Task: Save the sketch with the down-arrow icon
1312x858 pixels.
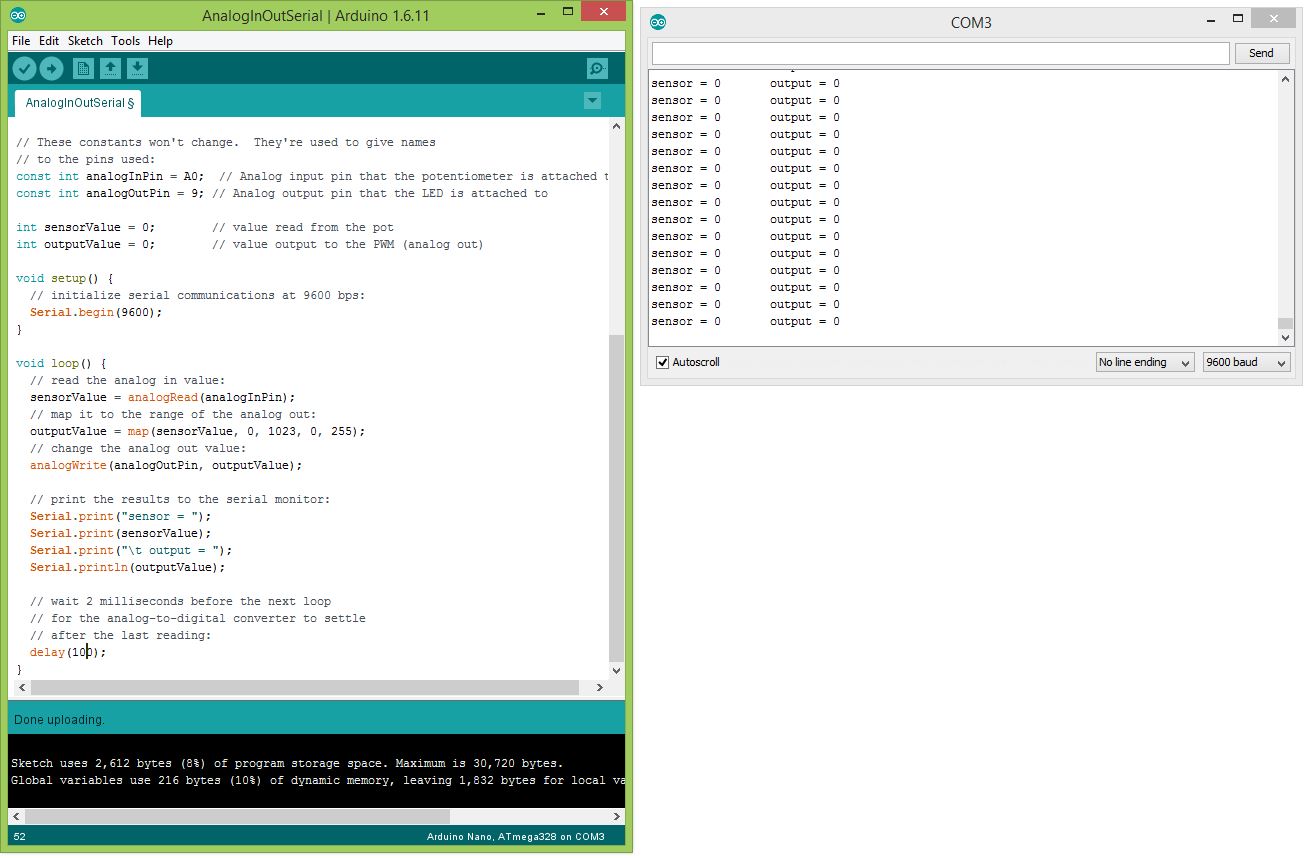Action: click(x=138, y=68)
